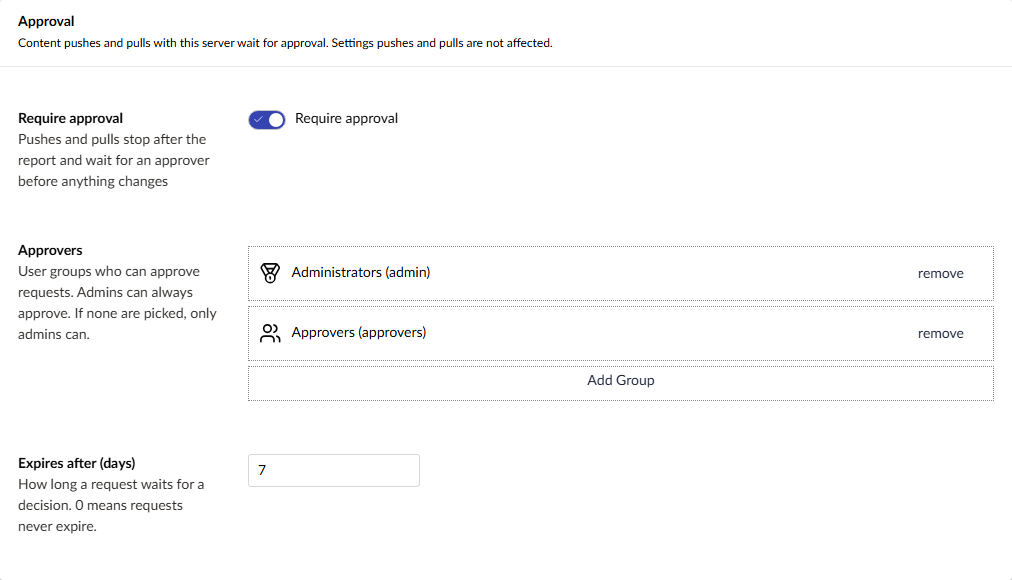
Task: Click 'Content pushes and pulls' description text
Action: coord(285,43)
